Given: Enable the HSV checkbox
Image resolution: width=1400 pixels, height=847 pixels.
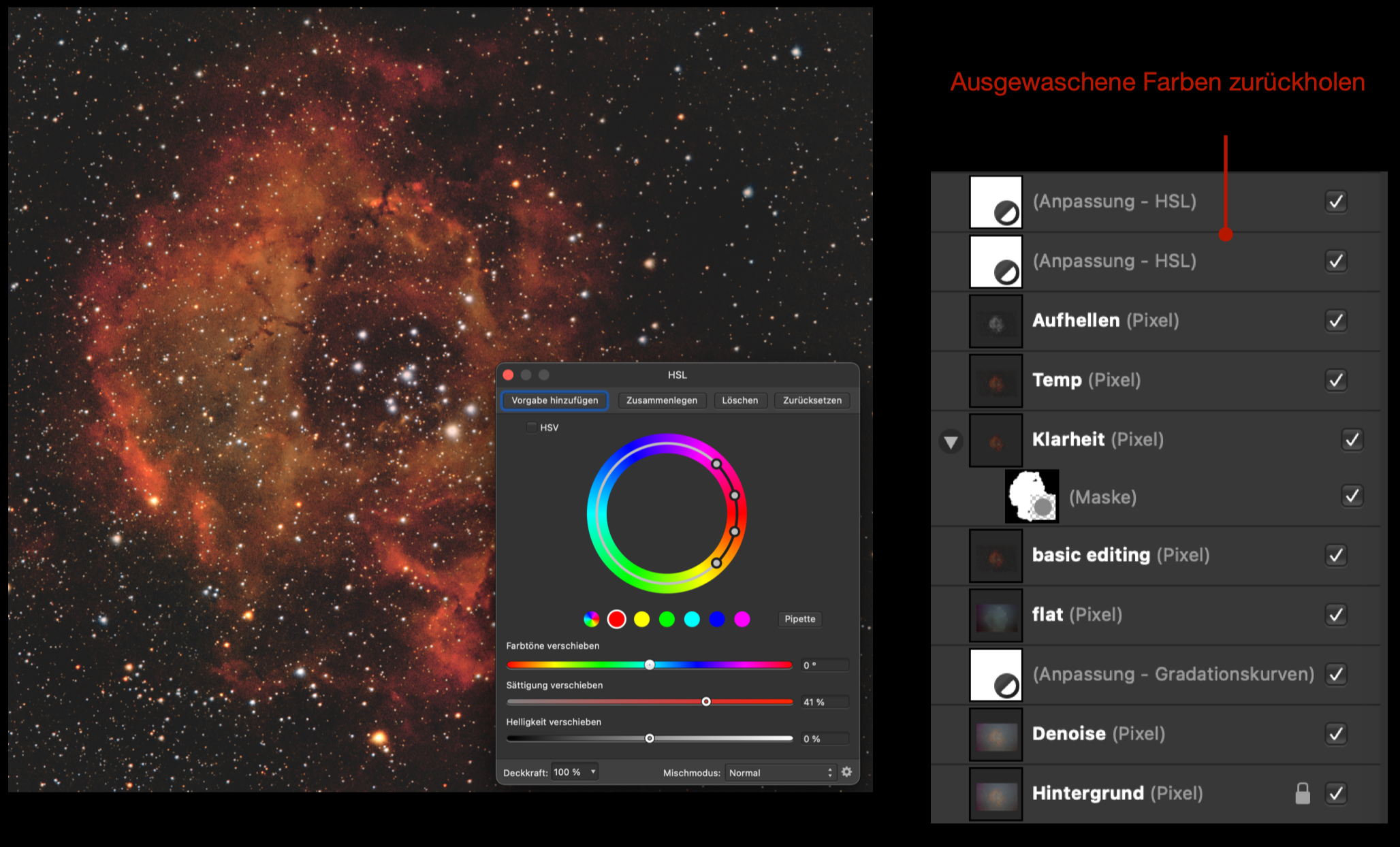Looking at the screenshot, I should pyautogui.click(x=532, y=428).
